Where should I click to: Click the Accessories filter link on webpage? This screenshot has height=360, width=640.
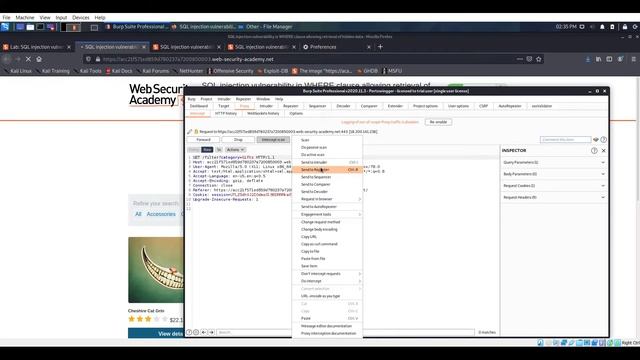161,214
